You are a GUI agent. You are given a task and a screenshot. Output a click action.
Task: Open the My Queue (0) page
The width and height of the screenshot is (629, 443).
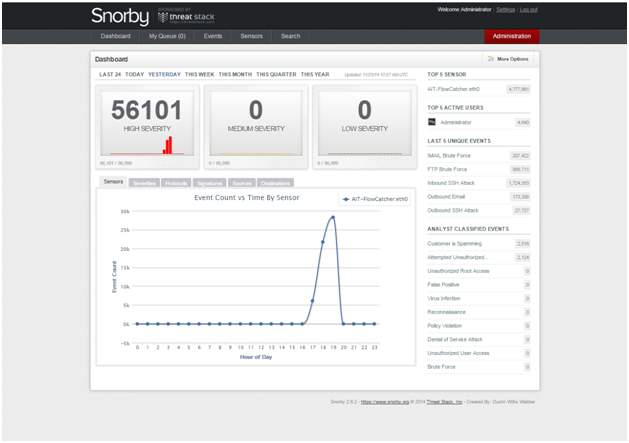pos(167,36)
